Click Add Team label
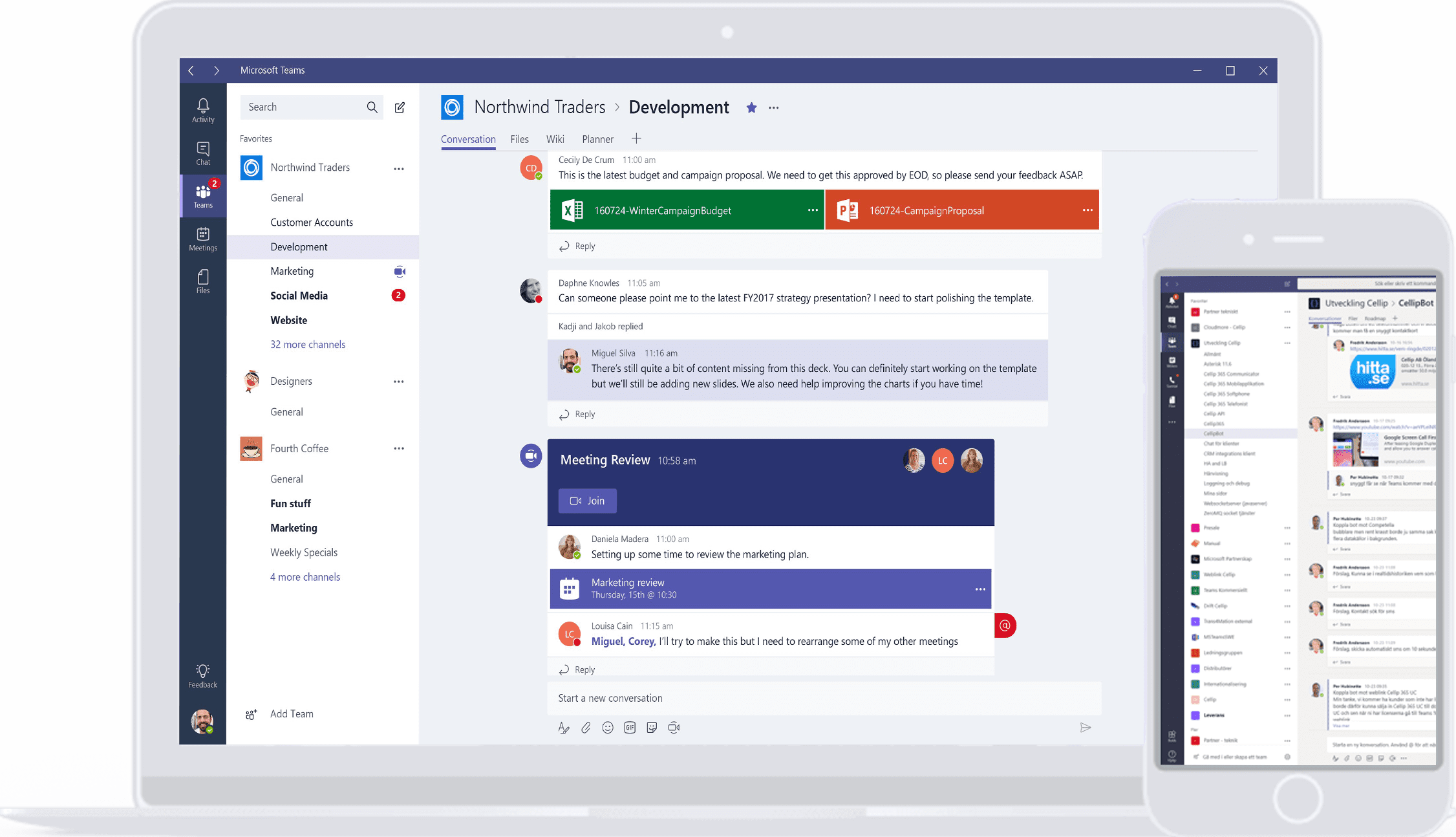 pyautogui.click(x=292, y=714)
